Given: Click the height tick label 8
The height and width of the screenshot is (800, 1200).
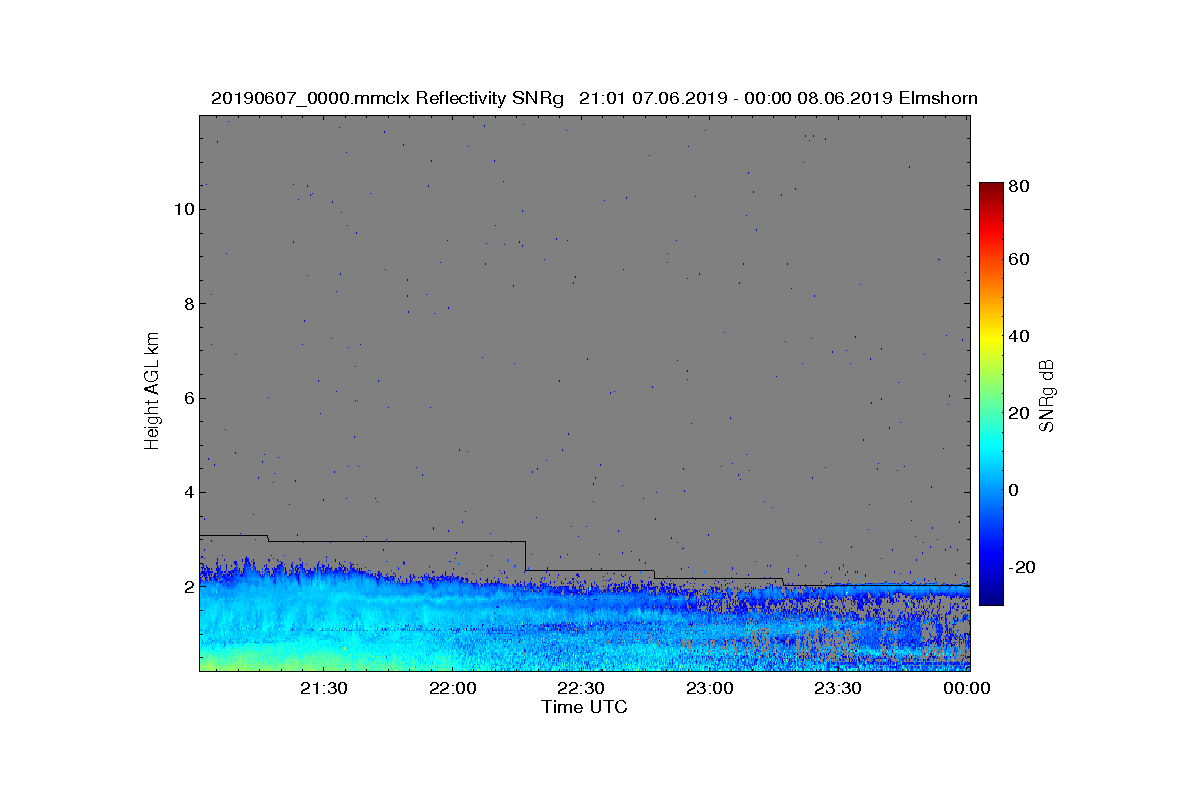Looking at the screenshot, I should coord(187,303).
